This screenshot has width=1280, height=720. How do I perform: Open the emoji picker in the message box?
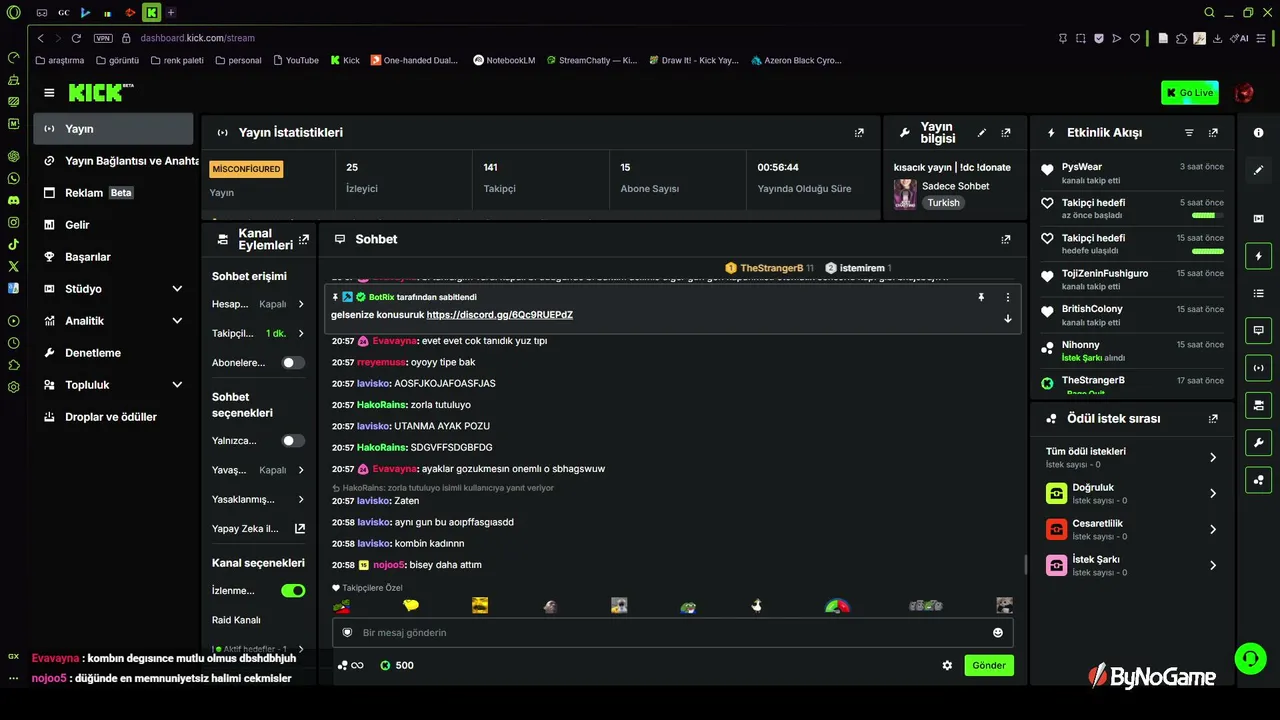(x=997, y=632)
